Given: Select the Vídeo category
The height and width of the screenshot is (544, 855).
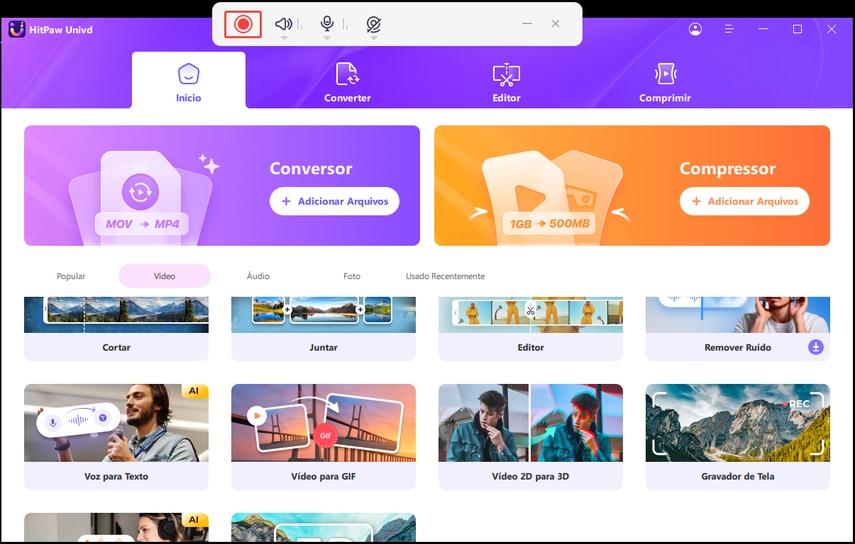Looking at the screenshot, I should 164,276.
